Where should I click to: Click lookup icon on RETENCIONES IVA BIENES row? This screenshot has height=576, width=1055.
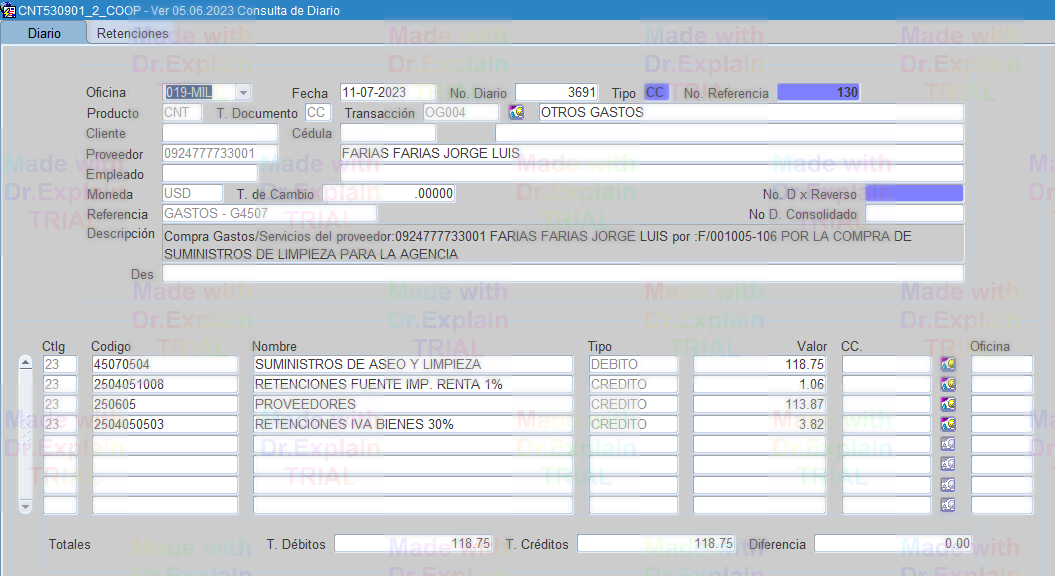(948, 424)
